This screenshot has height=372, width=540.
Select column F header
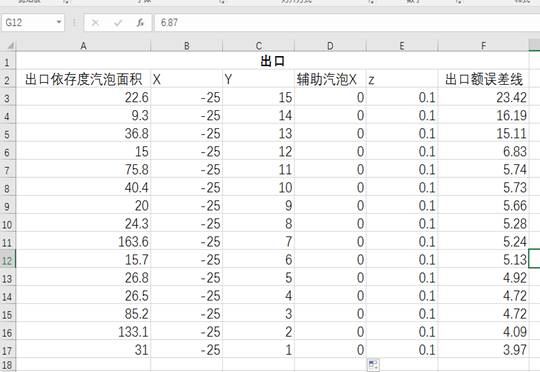pos(484,45)
